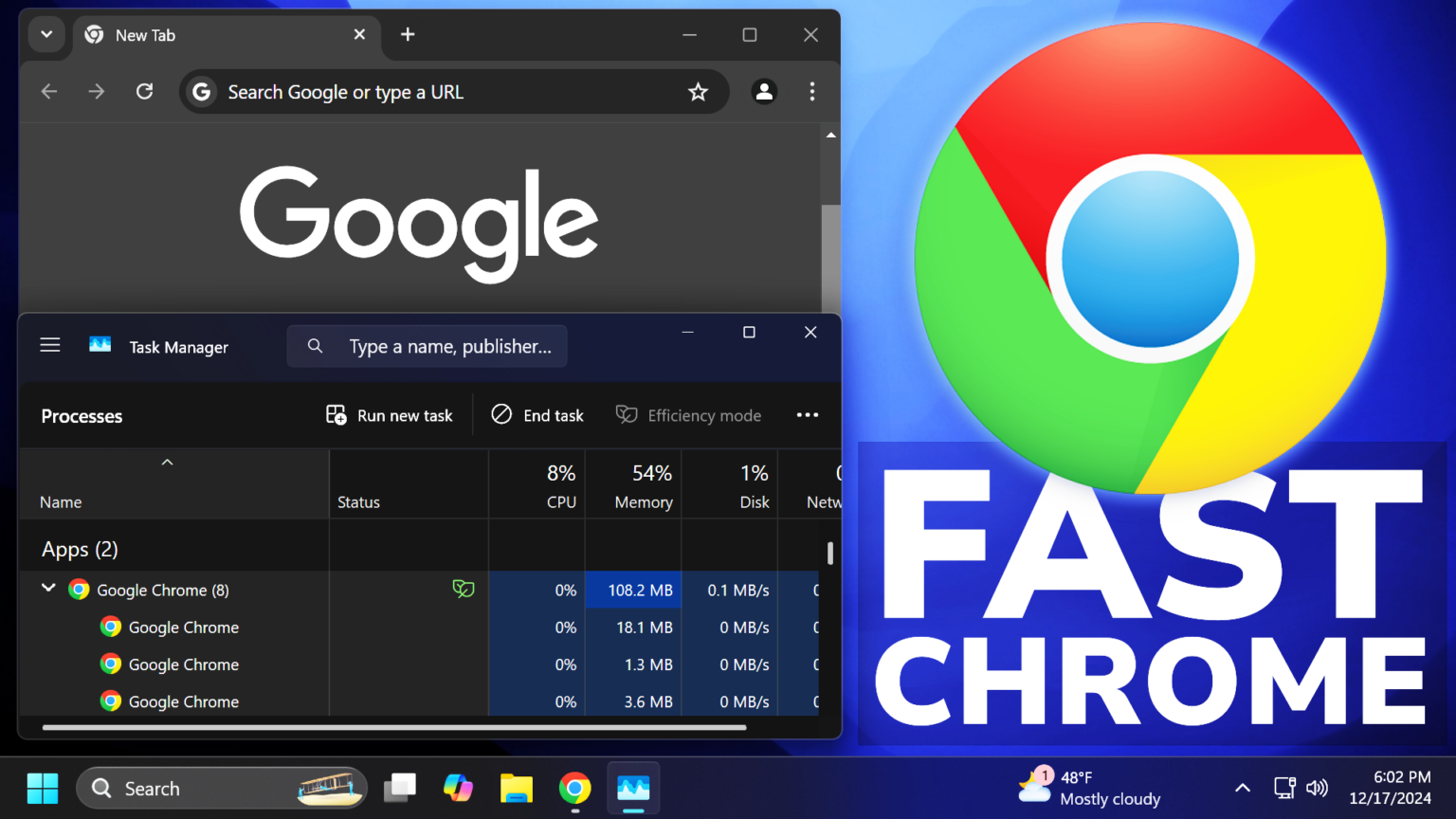Click the leaf icon beside Google Chrome process
The height and width of the screenshot is (819, 1456).
pos(464,589)
